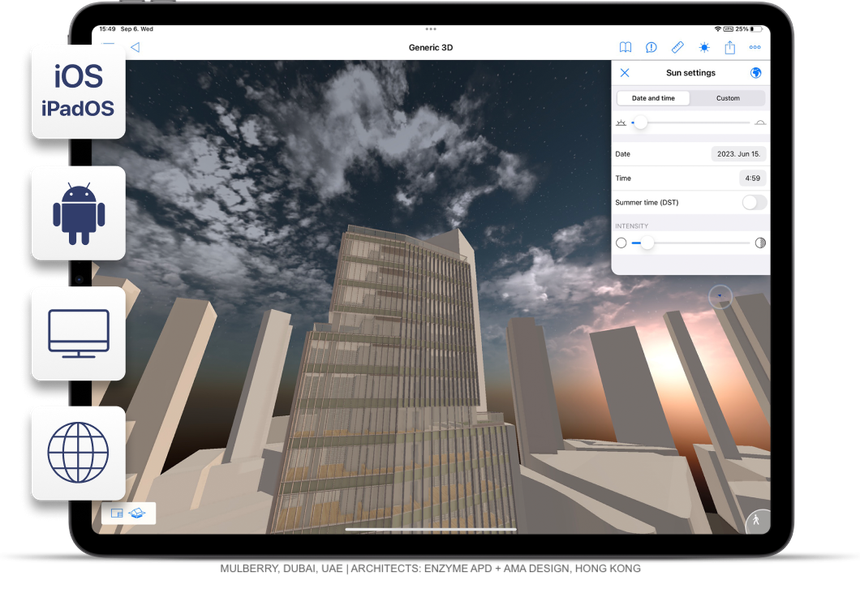The image size is (860, 589).
Task: Open the three-dot more options menu
Action: (x=755, y=47)
